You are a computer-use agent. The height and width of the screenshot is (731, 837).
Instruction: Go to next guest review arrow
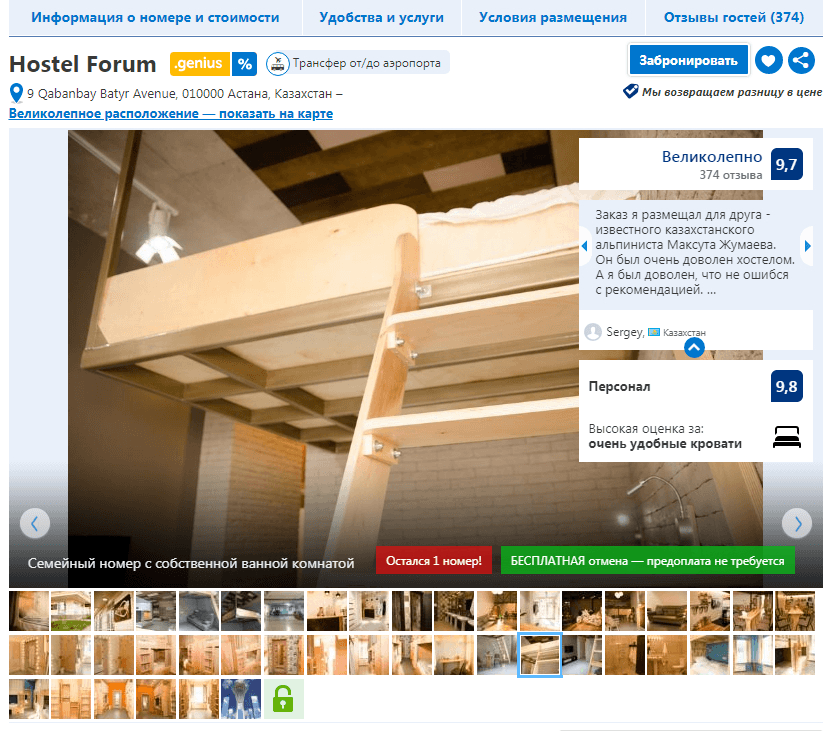click(x=807, y=246)
